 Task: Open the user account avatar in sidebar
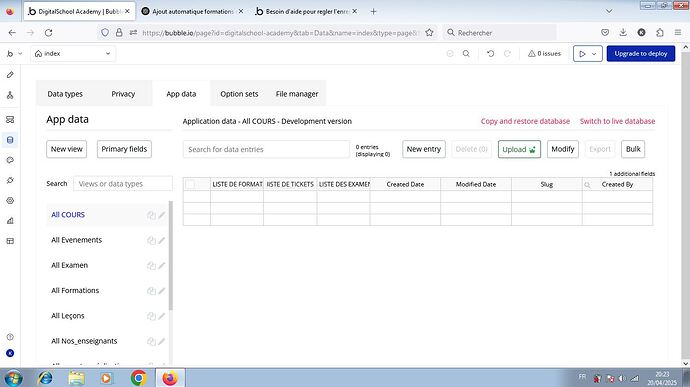click(10, 353)
